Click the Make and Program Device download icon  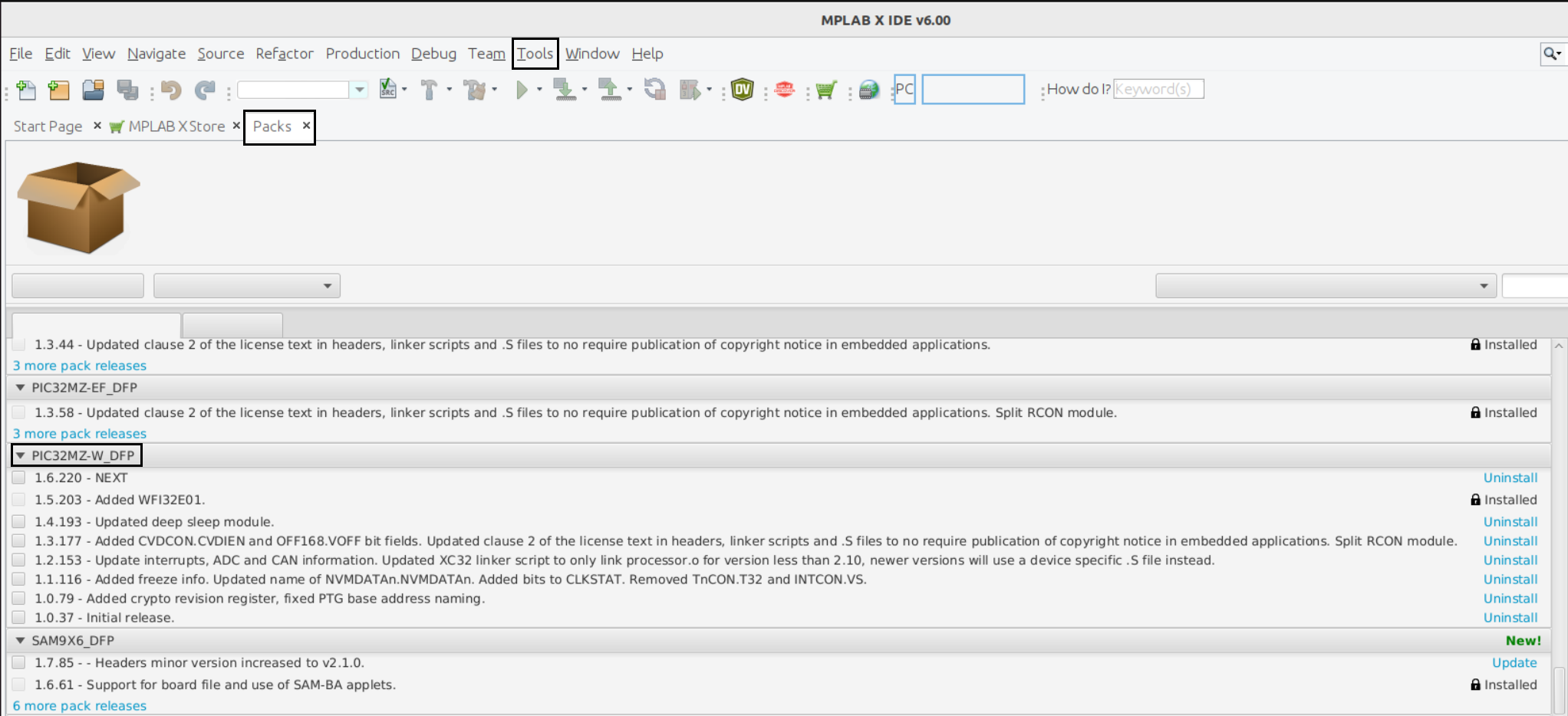pos(565,90)
